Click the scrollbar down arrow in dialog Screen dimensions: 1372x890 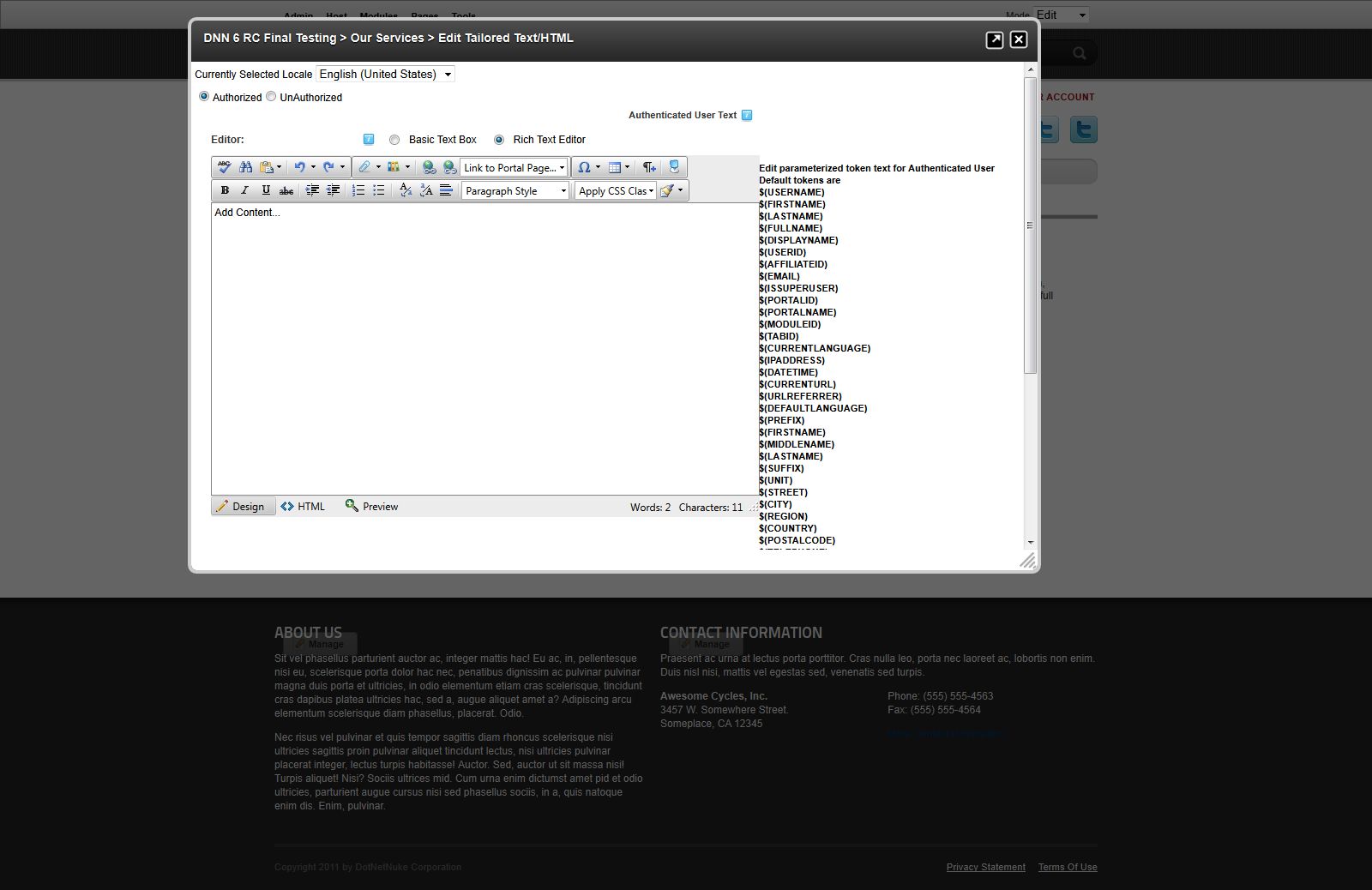point(1030,542)
